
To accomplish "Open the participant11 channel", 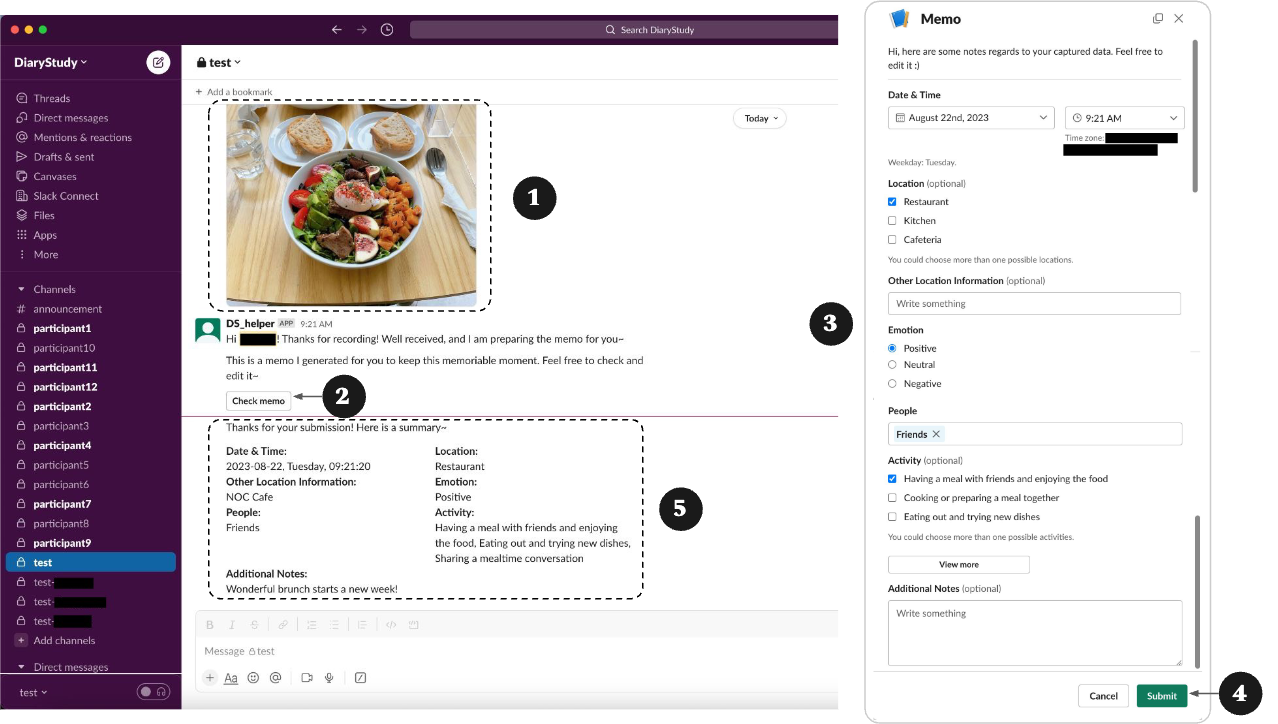I will tap(65, 367).
